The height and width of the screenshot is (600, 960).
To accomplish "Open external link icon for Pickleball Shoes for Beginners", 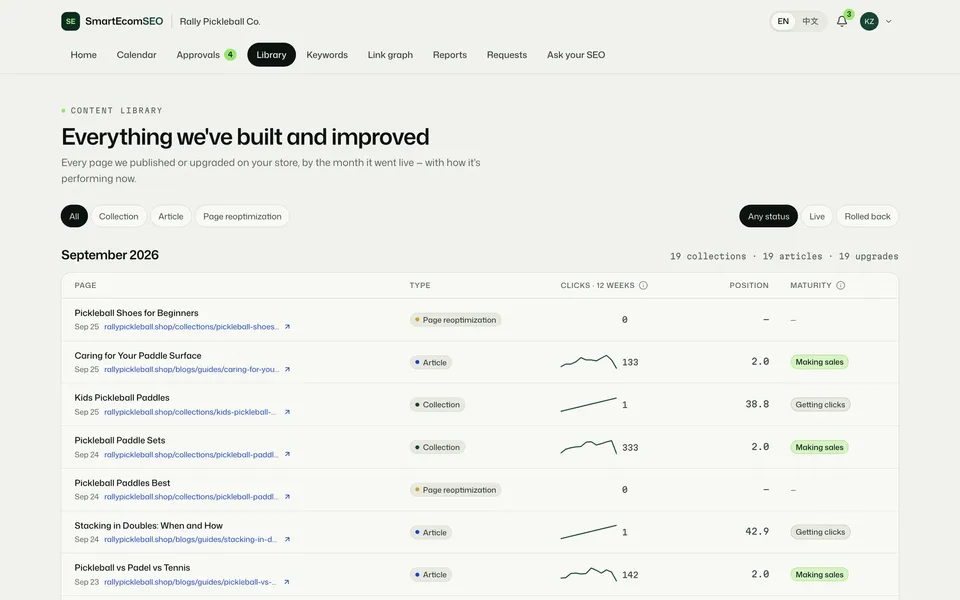I will coord(287,327).
